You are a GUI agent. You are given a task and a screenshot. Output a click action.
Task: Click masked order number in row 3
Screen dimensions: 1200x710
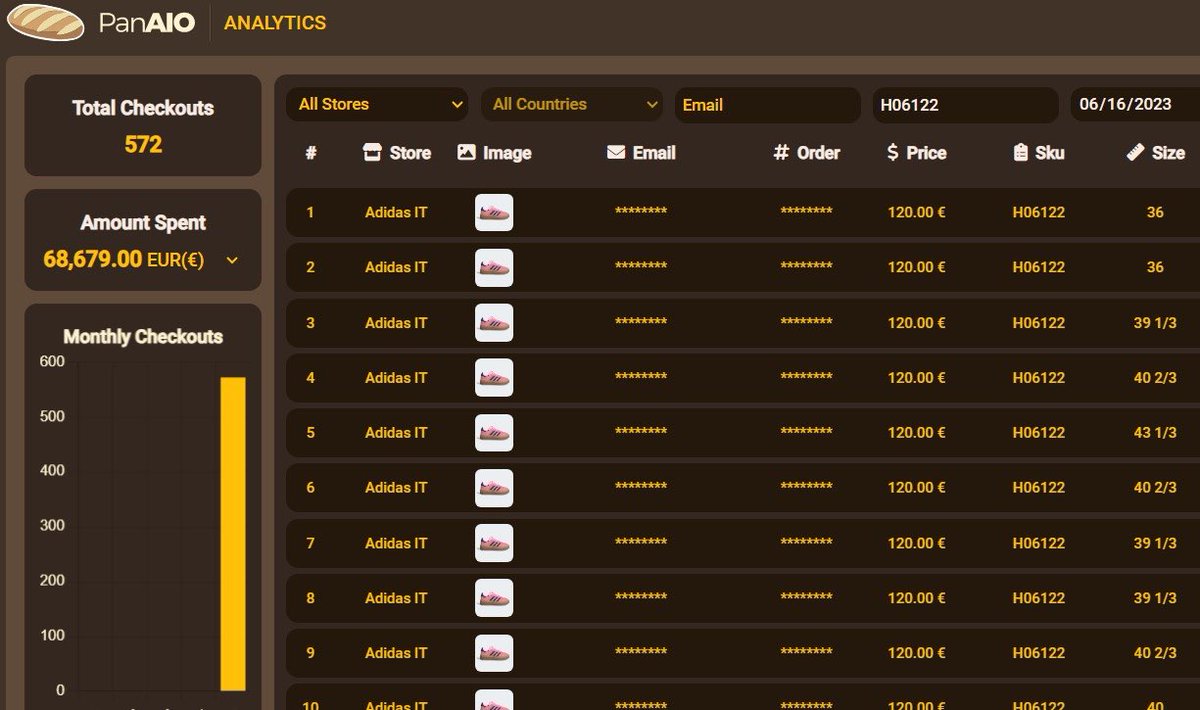click(806, 323)
